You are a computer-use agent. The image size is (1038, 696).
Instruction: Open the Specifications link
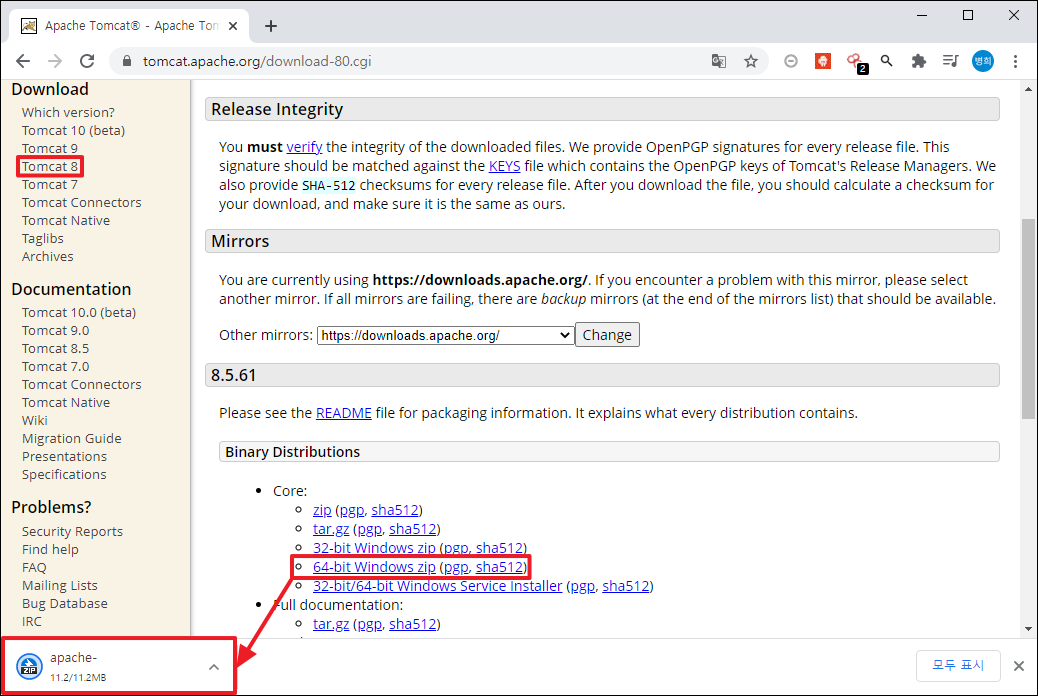pyautogui.click(x=64, y=474)
